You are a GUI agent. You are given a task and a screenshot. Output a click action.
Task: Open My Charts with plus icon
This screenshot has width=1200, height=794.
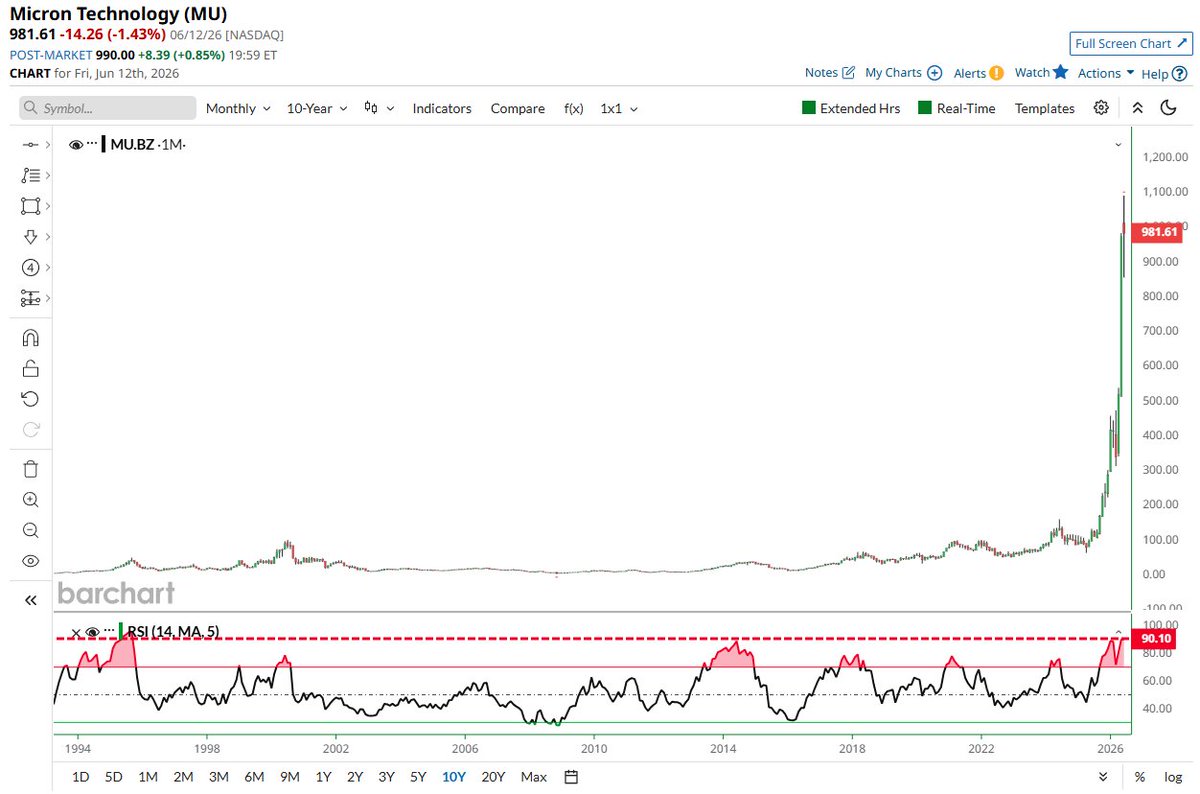(903, 72)
